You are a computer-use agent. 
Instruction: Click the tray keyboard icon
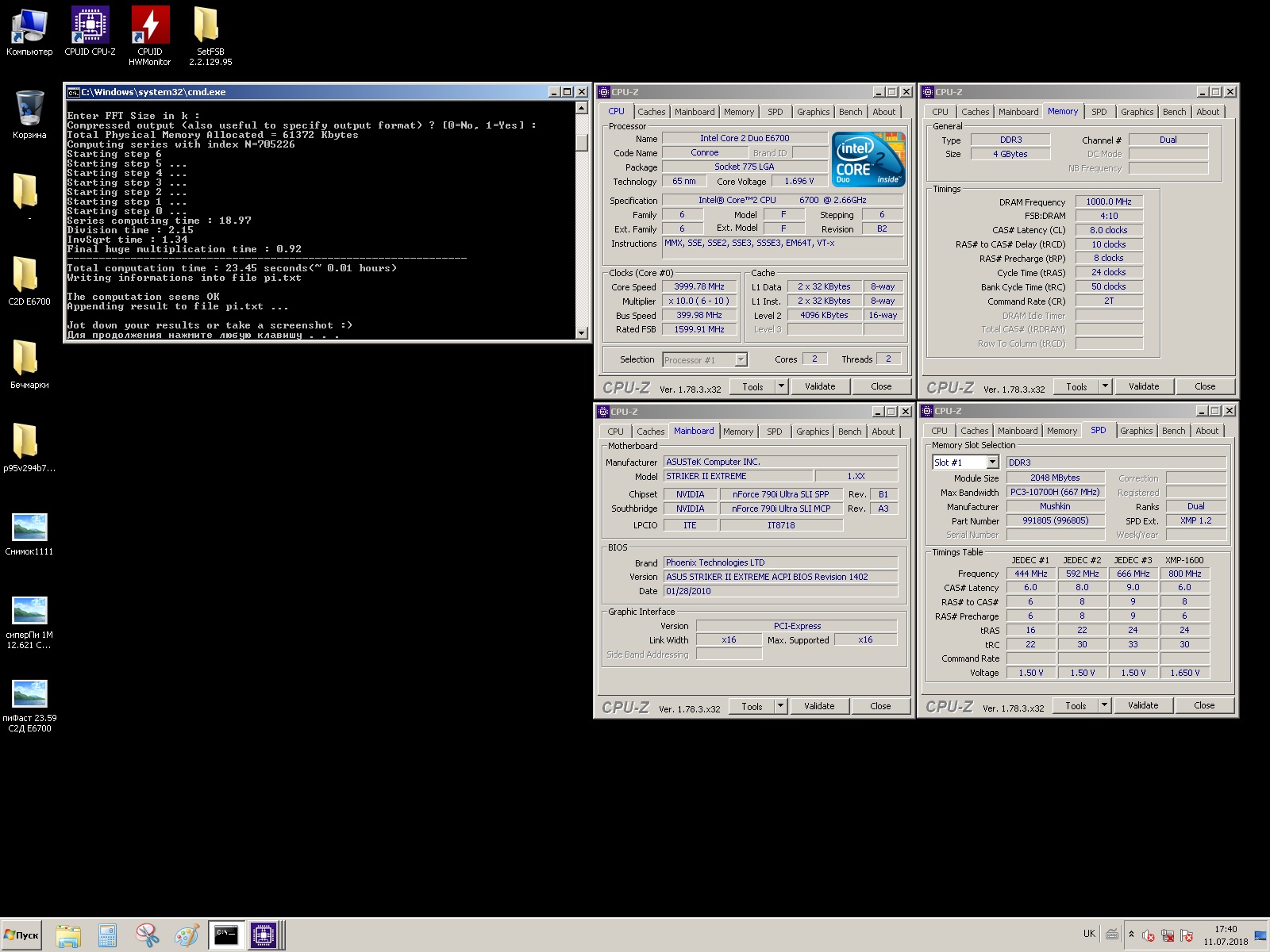1112,935
